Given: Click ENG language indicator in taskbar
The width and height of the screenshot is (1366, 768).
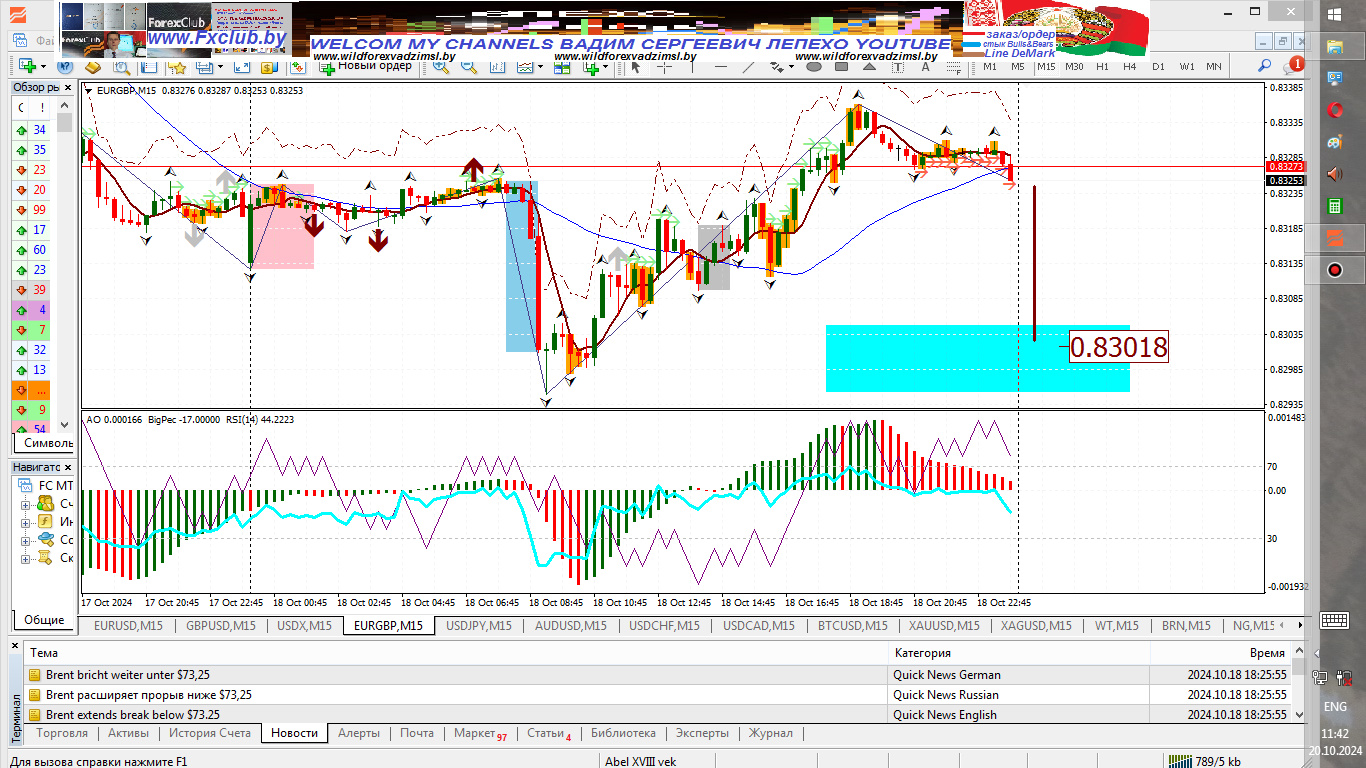Looking at the screenshot, I should point(1335,707).
